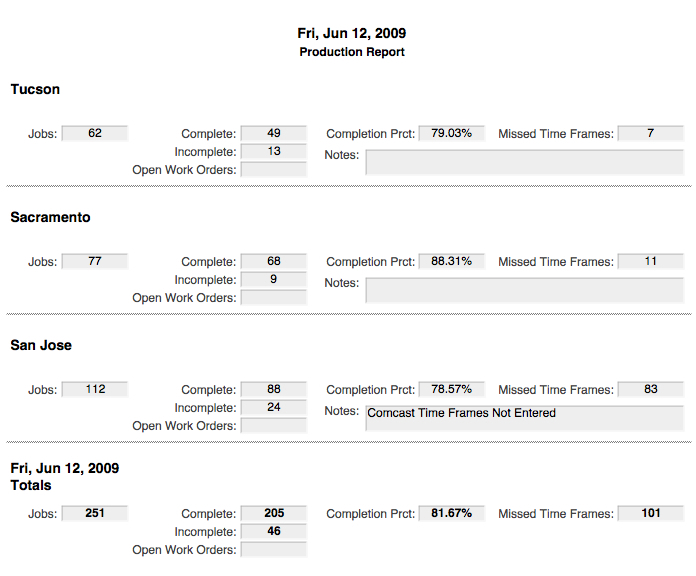Click the 'Comcast Time Frames Not Entered' note
The width and height of the screenshot is (696, 576).
tap(461, 413)
